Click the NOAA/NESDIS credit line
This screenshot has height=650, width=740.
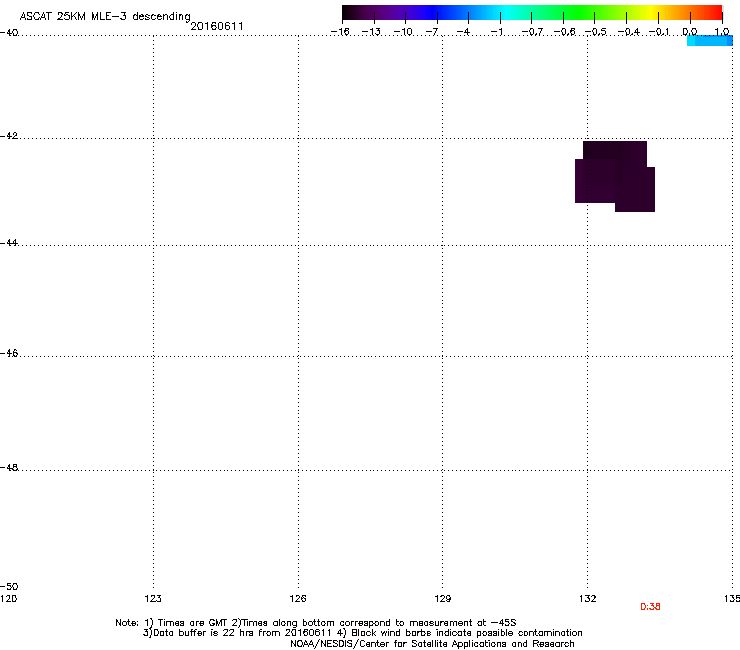tap(432, 644)
